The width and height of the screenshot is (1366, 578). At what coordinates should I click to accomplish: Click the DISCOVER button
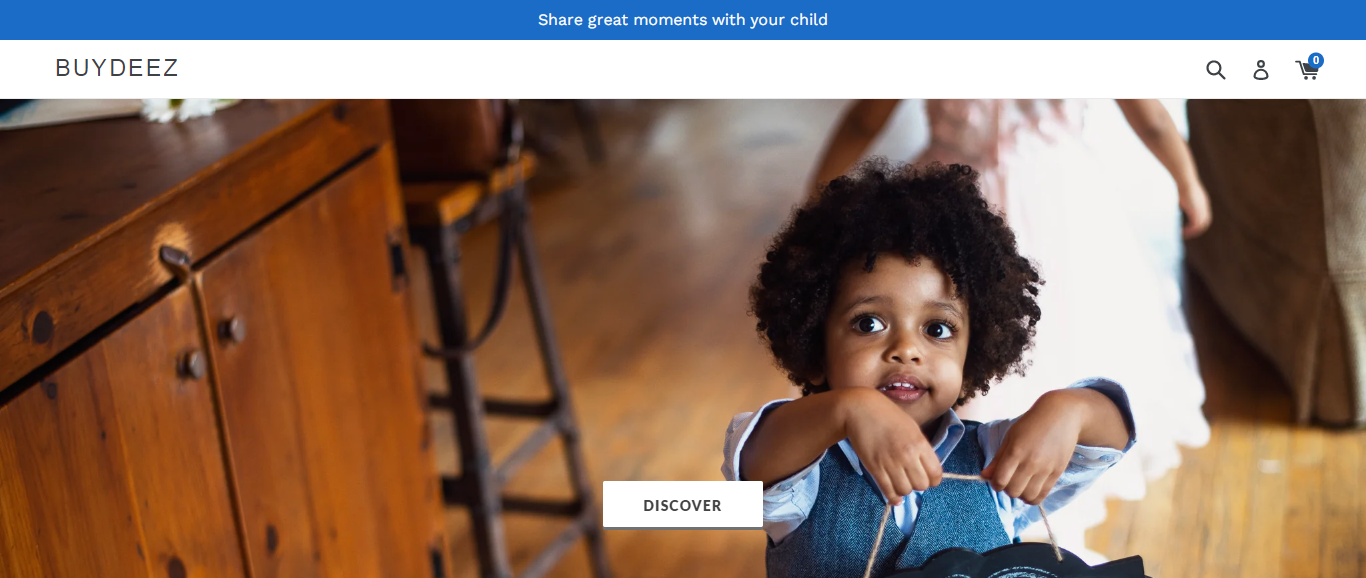683,505
